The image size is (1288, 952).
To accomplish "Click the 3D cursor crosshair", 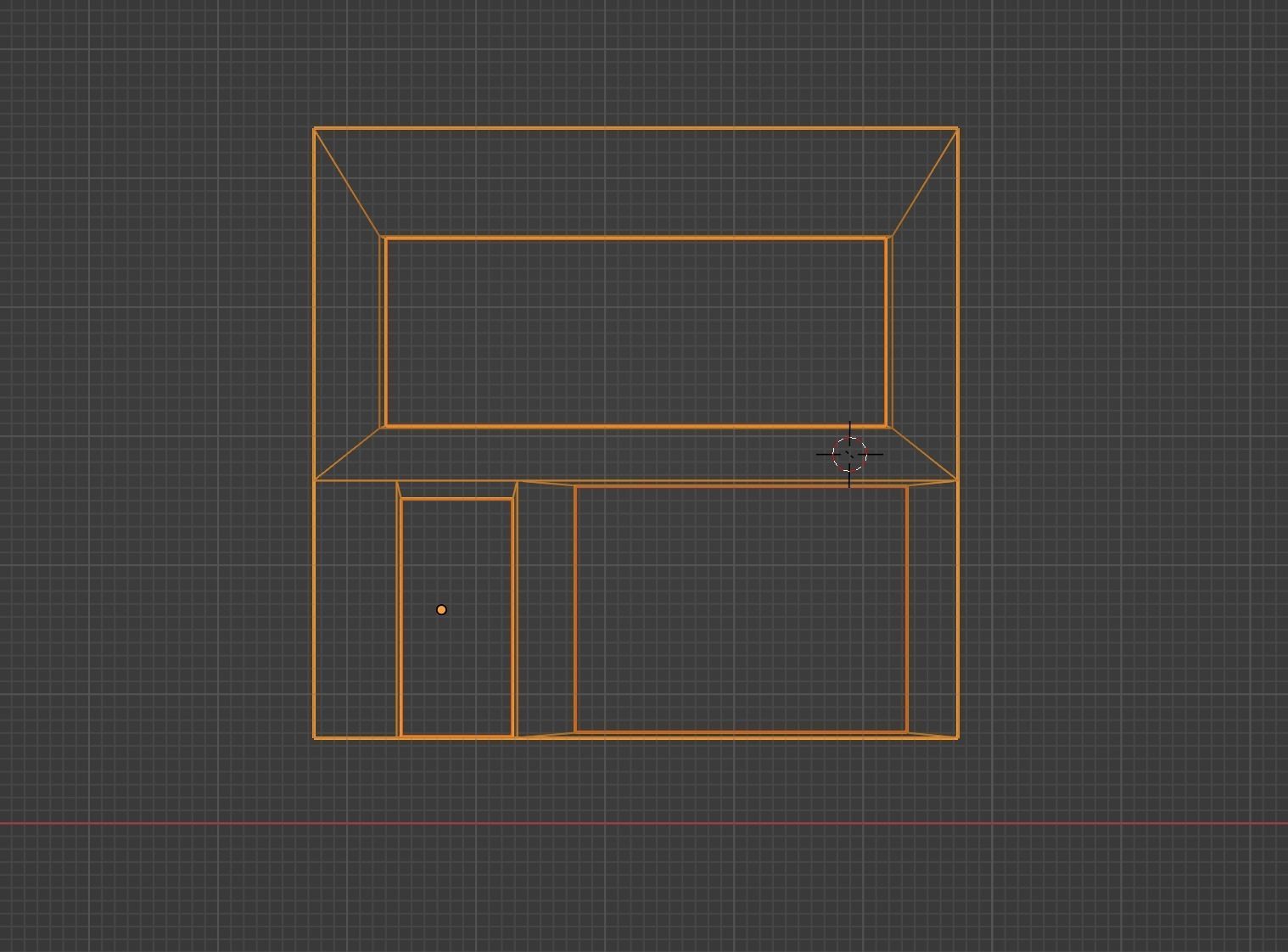I will 849,454.
